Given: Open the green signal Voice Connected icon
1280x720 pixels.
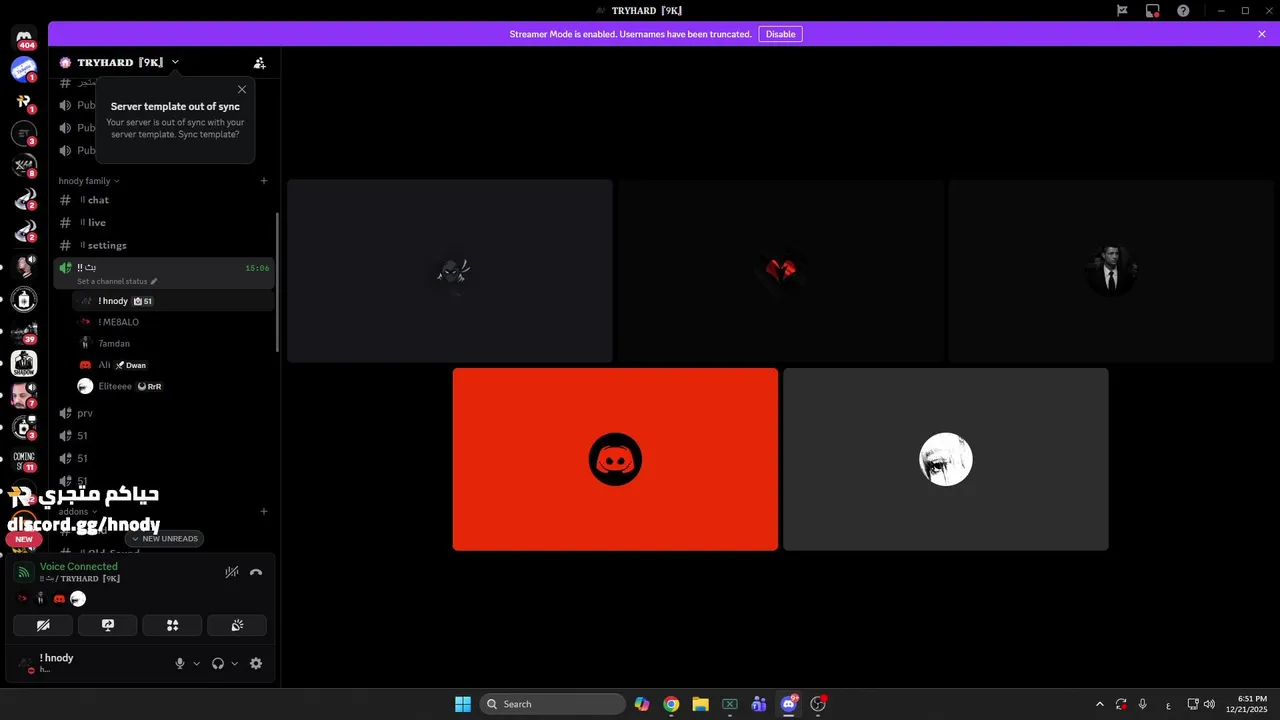Looking at the screenshot, I should tap(24, 573).
